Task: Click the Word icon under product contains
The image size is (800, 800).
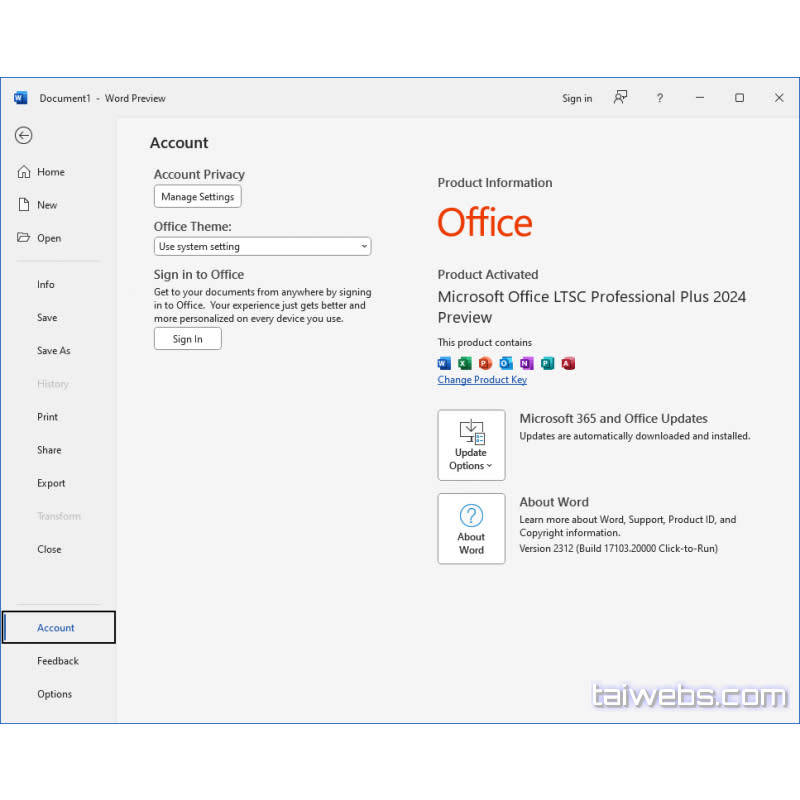Action: pos(444,363)
